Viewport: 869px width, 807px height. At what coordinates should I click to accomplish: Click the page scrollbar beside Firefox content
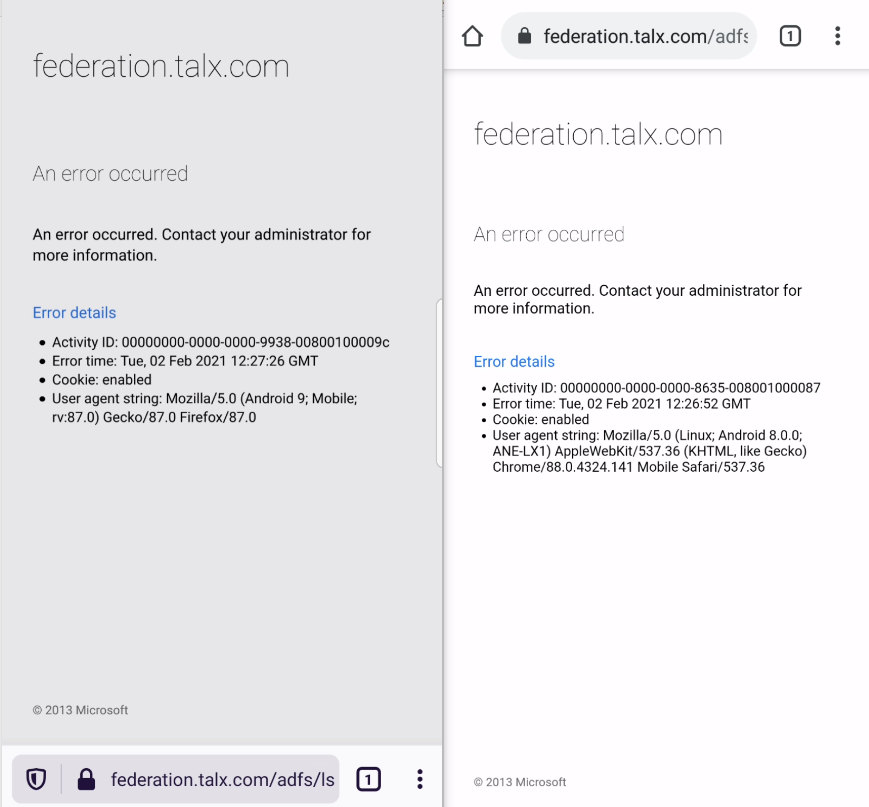tap(438, 385)
